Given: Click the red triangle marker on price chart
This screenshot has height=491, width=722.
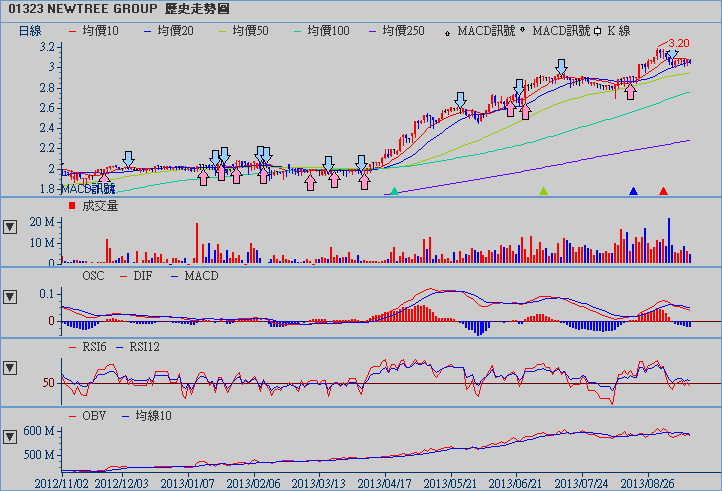Looking at the screenshot, I should [663, 190].
